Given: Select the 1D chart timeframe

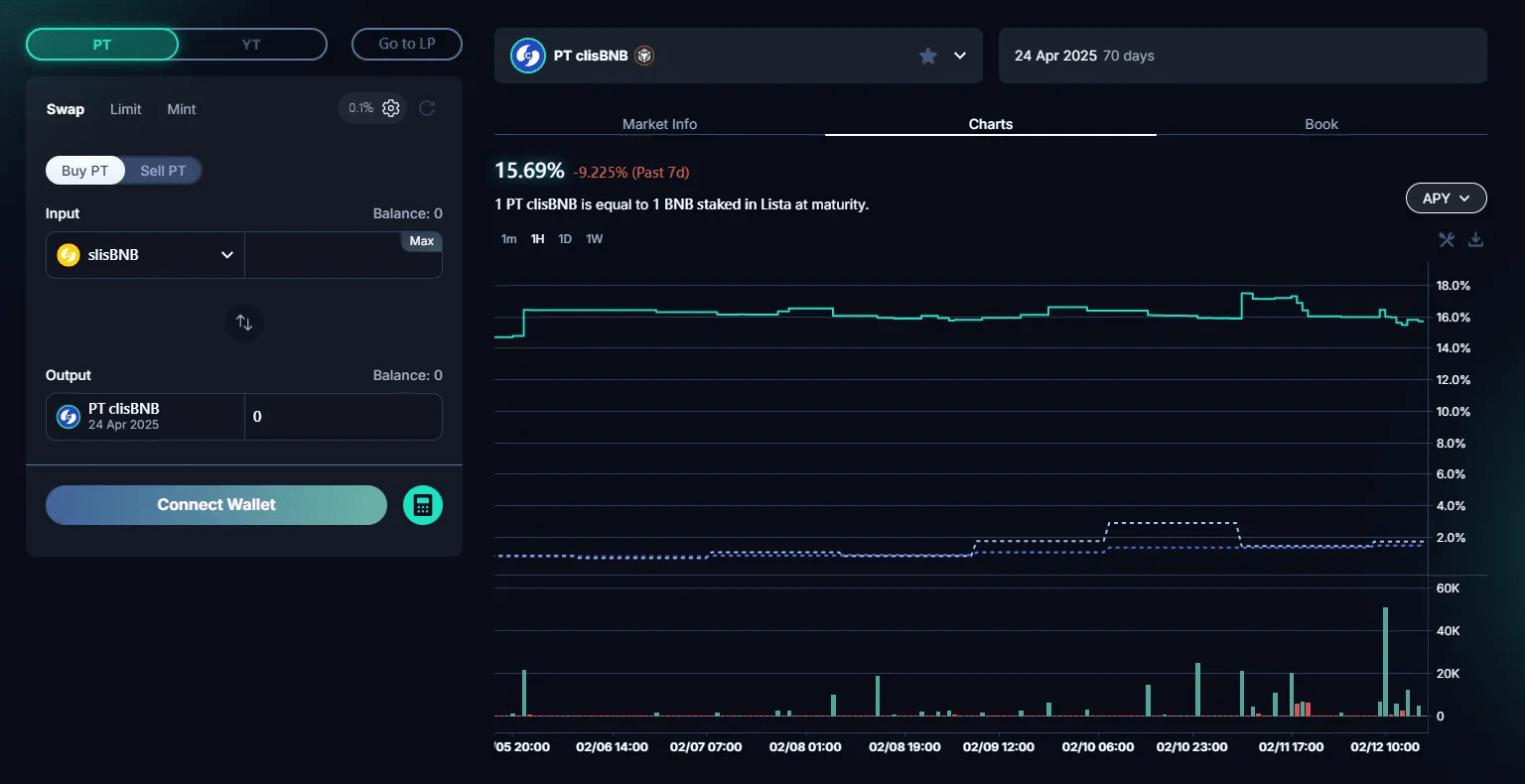Looking at the screenshot, I should [565, 239].
